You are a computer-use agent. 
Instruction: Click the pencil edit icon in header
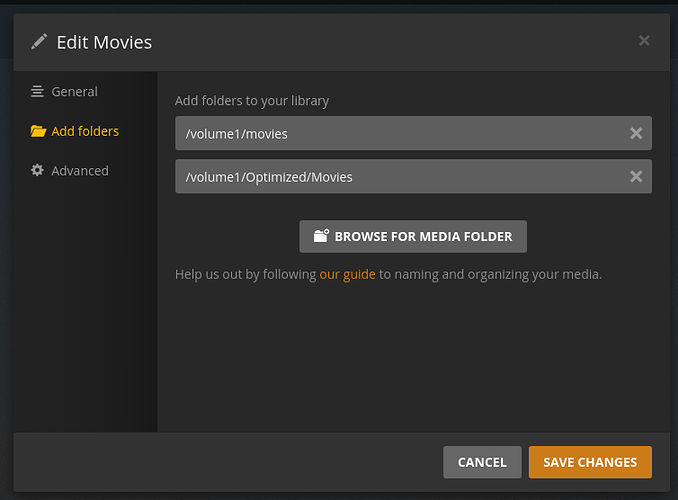coord(39,42)
